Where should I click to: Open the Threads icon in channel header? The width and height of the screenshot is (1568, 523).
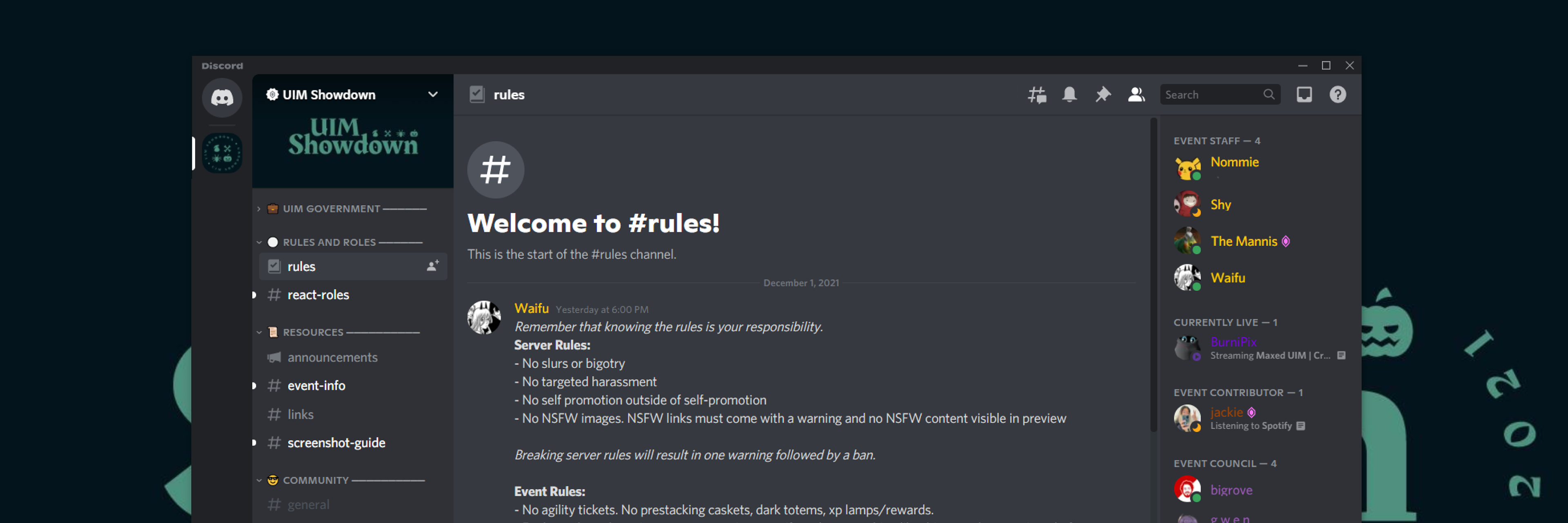click(x=1037, y=94)
